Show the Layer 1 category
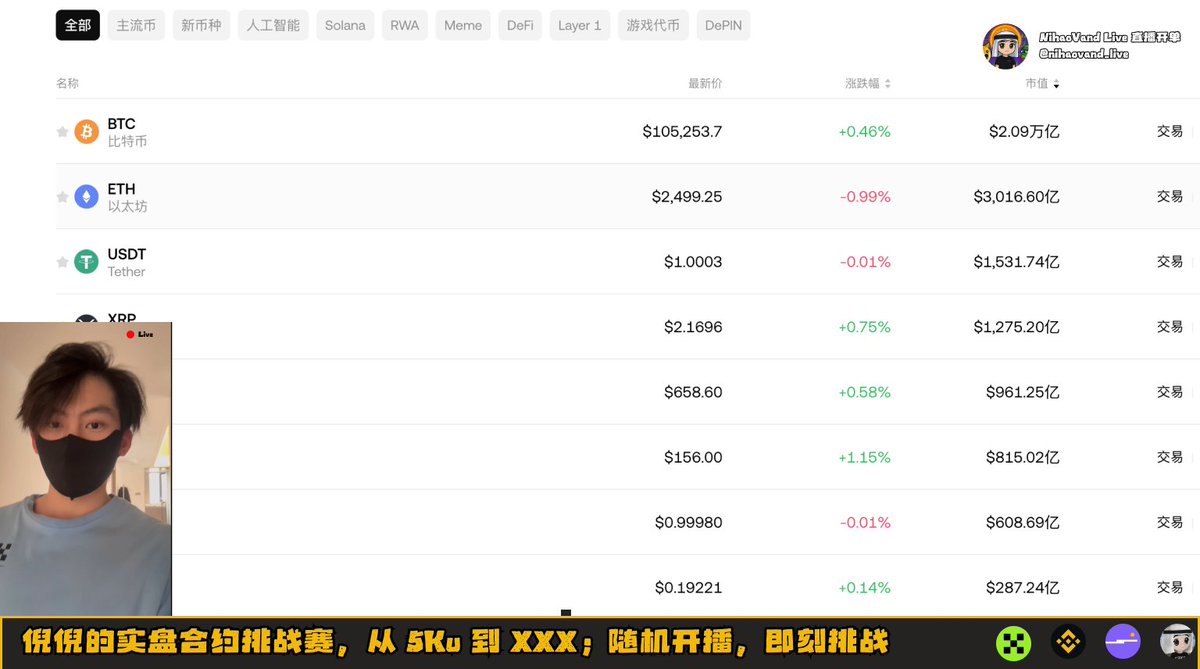The image size is (1200, 669). pyautogui.click(x=580, y=25)
